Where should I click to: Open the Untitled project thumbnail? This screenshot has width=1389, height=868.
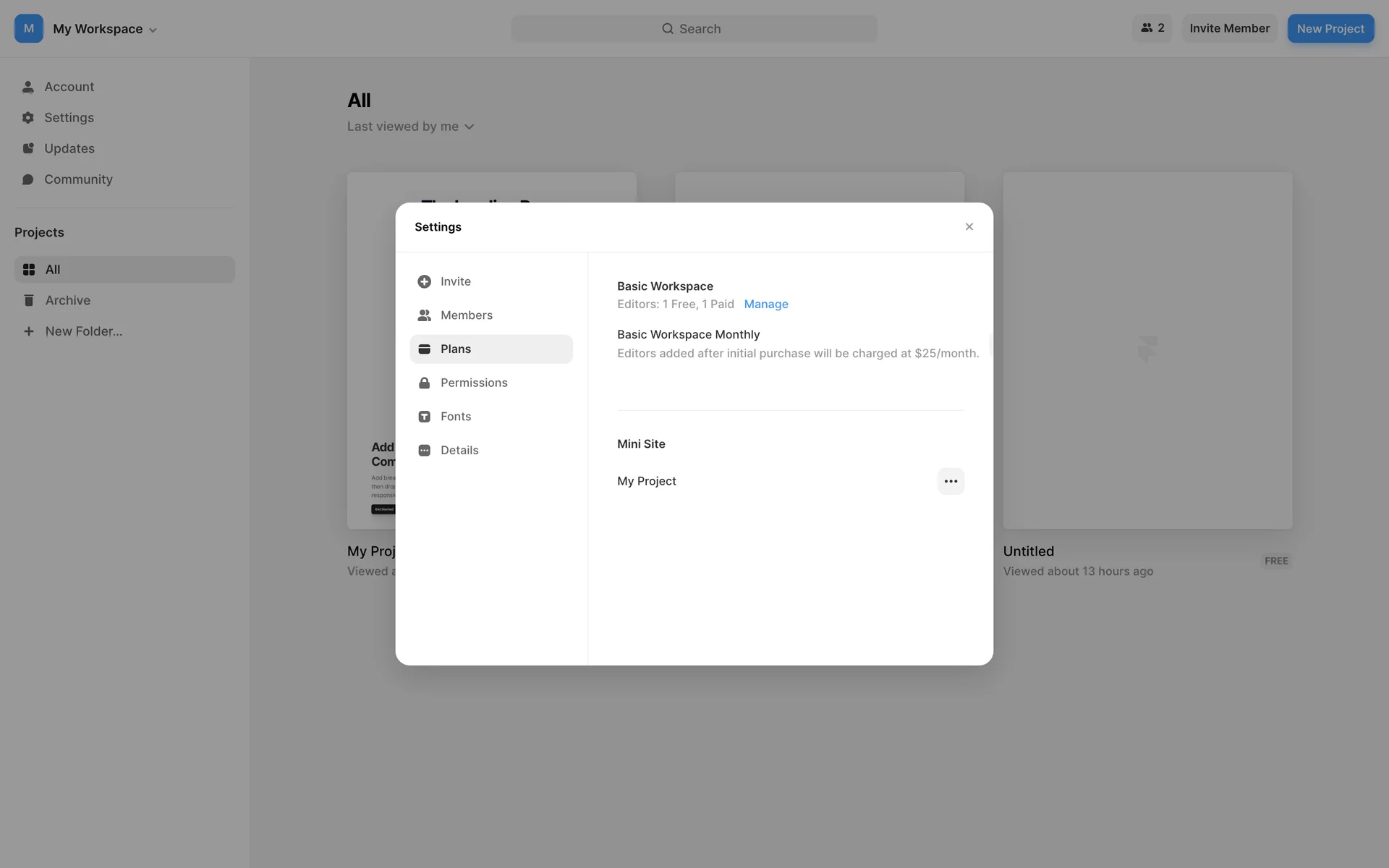[1147, 350]
